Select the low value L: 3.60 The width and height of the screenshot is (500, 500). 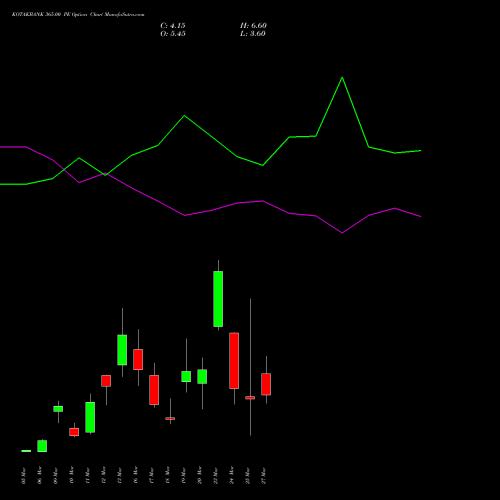253,34
